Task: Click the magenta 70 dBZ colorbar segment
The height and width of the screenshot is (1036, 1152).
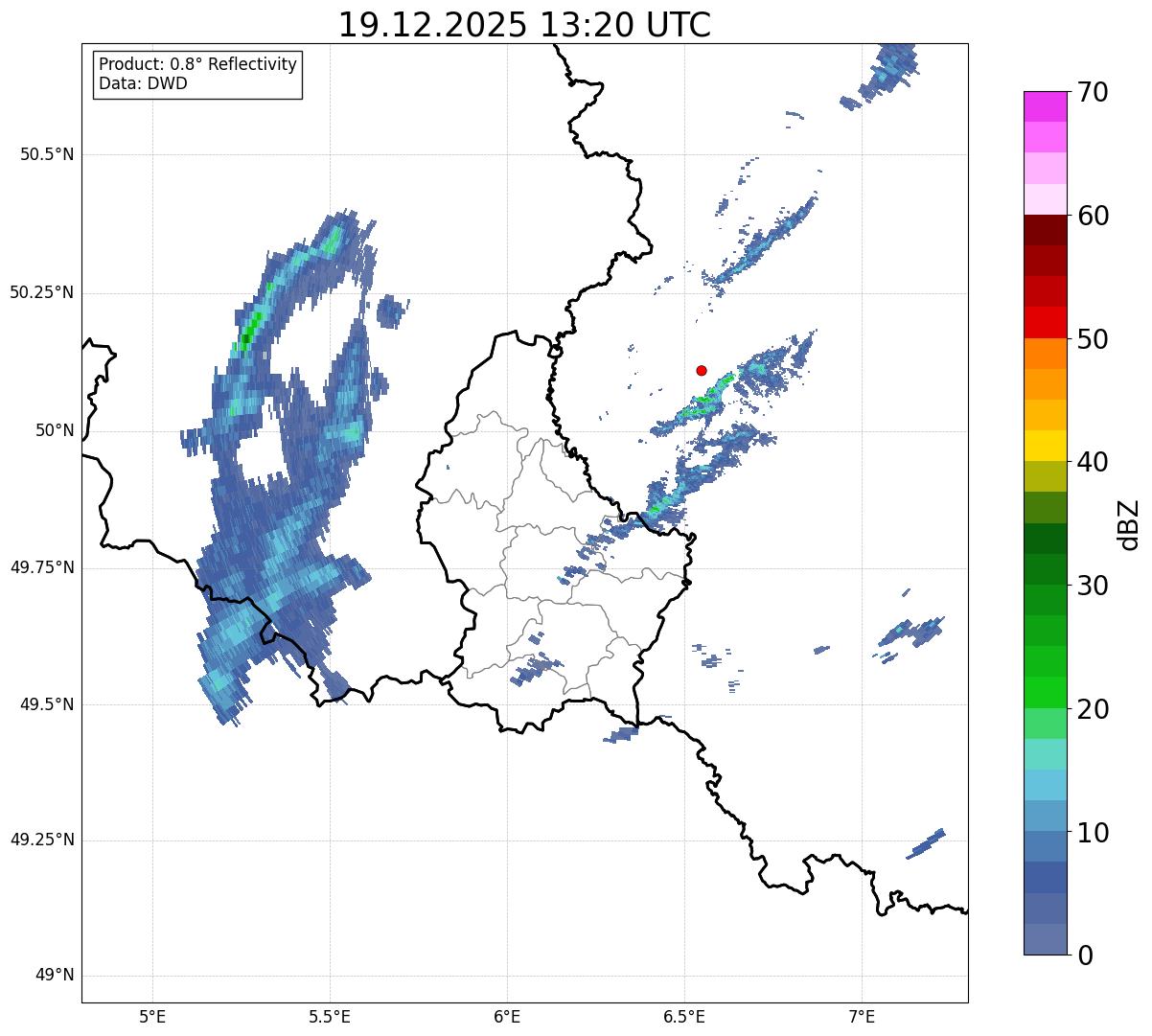Action: [x=1045, y=106]
